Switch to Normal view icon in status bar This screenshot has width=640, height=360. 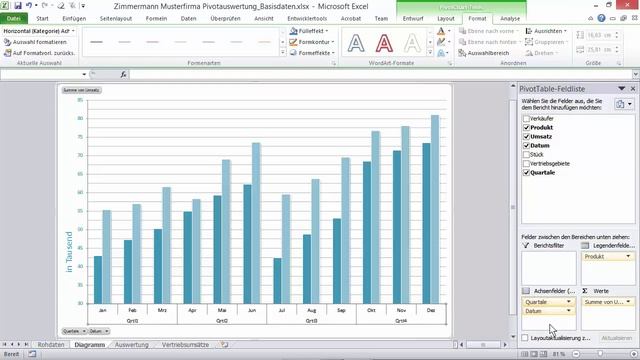(x=525, y=354)
